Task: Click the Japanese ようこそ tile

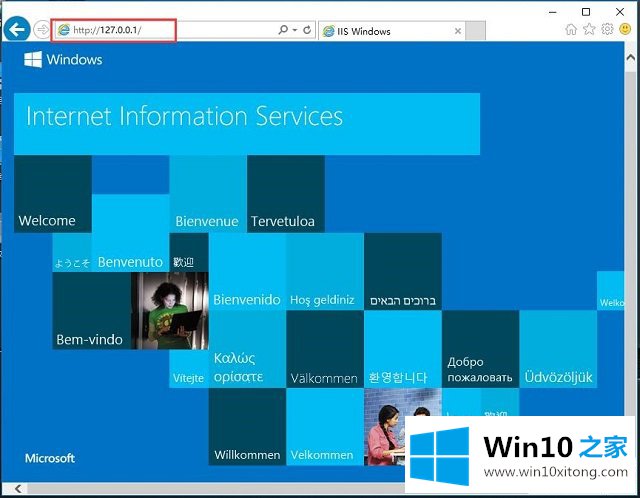Action: pyautogui.click(x=72, y=252)
